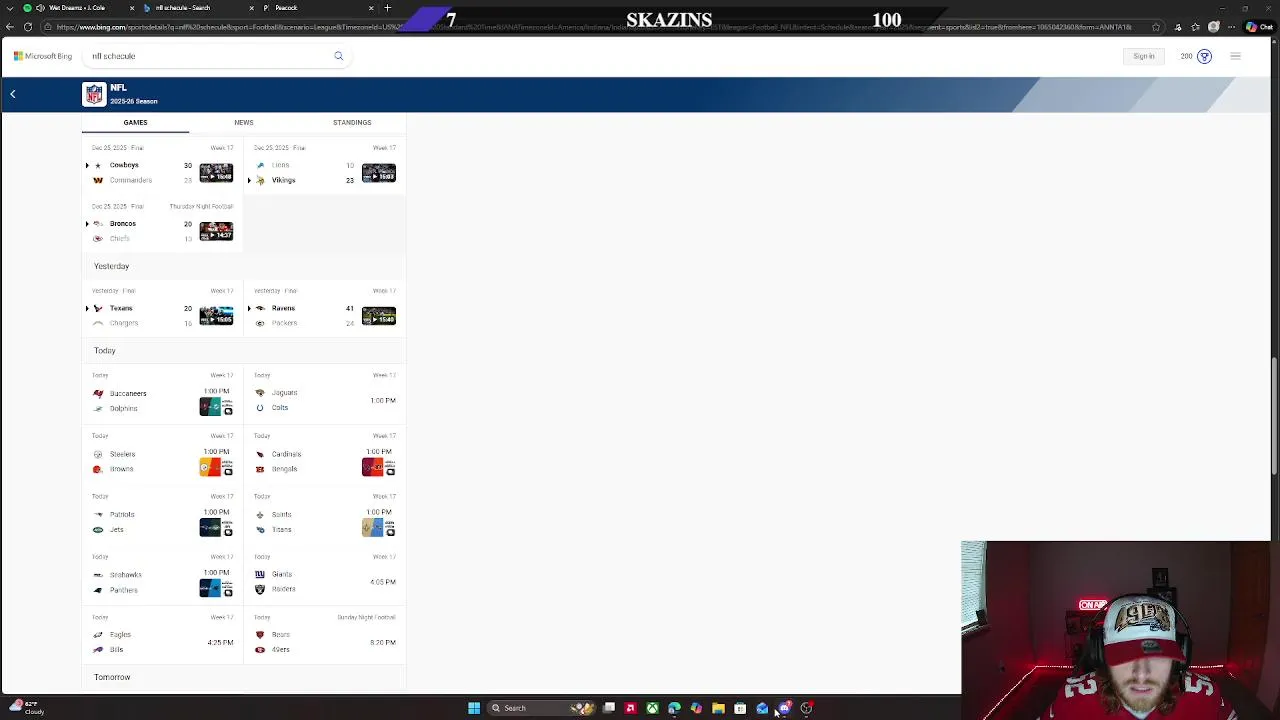This screenshot has height=720, width=1280.
Task: Open File Explorer from the taskbar
Action: (x=718, y=708)
